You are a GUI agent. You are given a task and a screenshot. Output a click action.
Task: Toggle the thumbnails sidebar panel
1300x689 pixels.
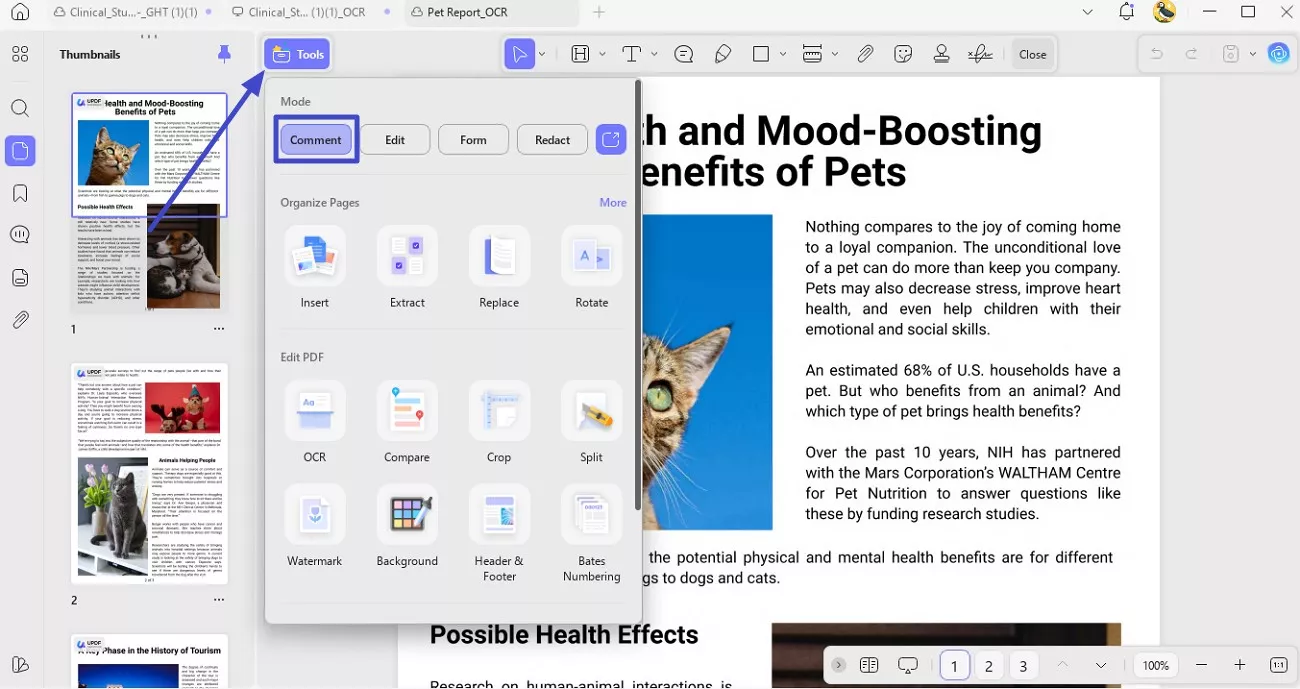[20, 151]
